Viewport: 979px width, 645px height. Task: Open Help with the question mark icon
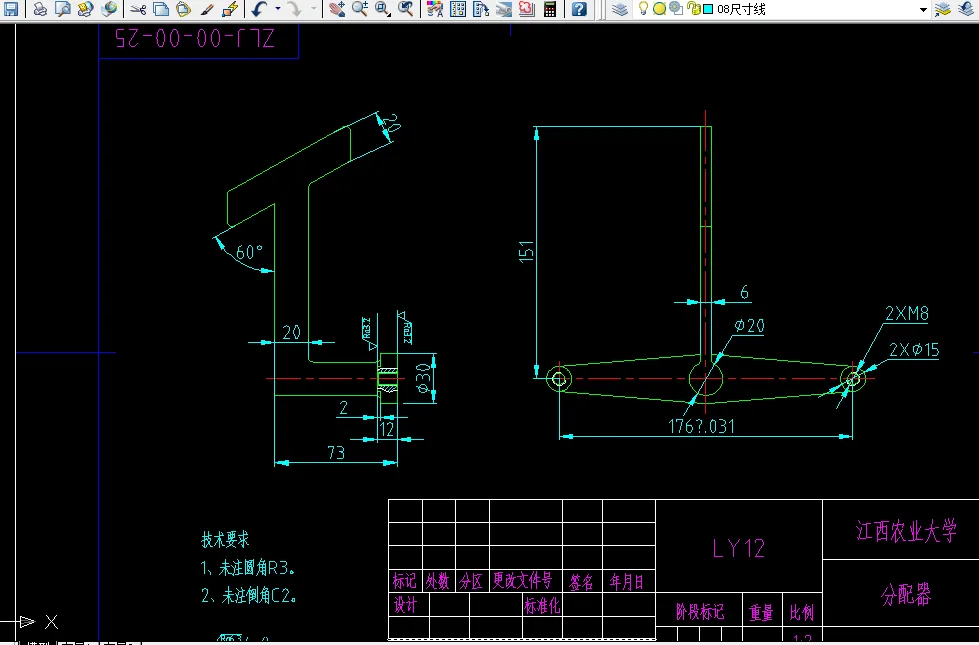pos(579,9)
